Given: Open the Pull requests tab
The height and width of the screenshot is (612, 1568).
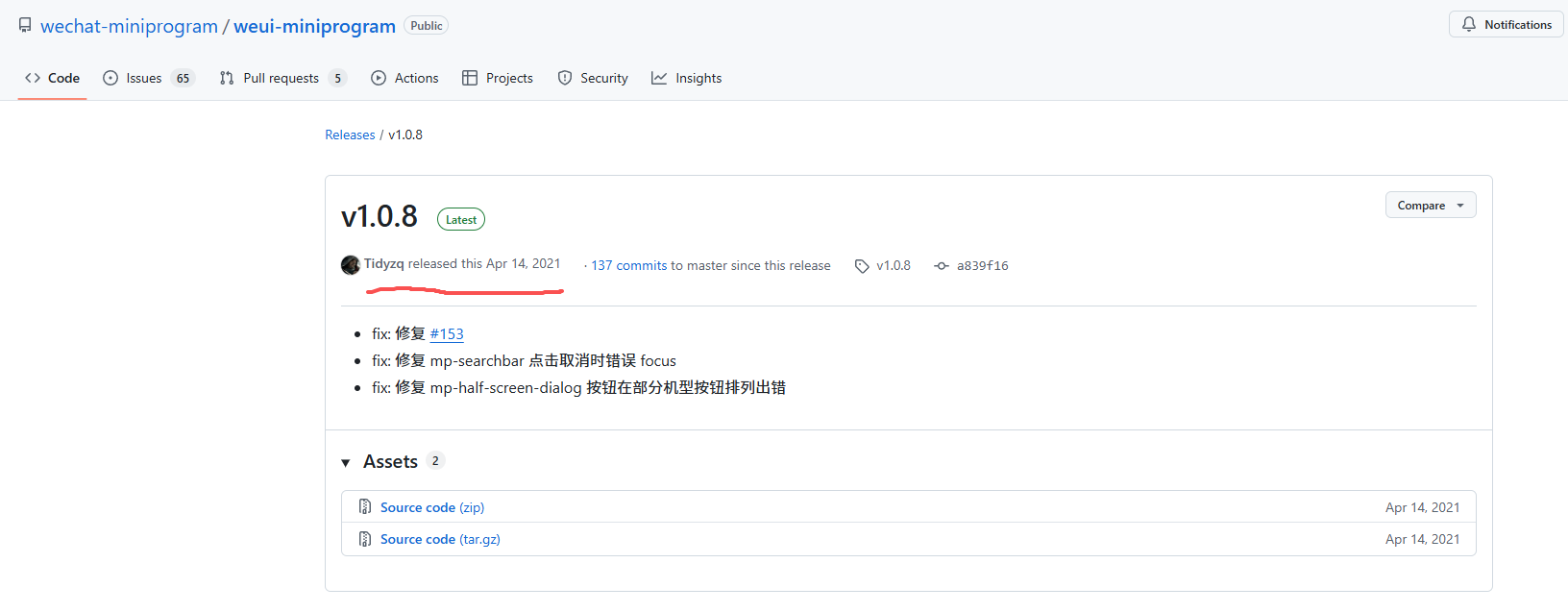Looking at the screenshot, I should pyautogui.click(x=282, y=78).
